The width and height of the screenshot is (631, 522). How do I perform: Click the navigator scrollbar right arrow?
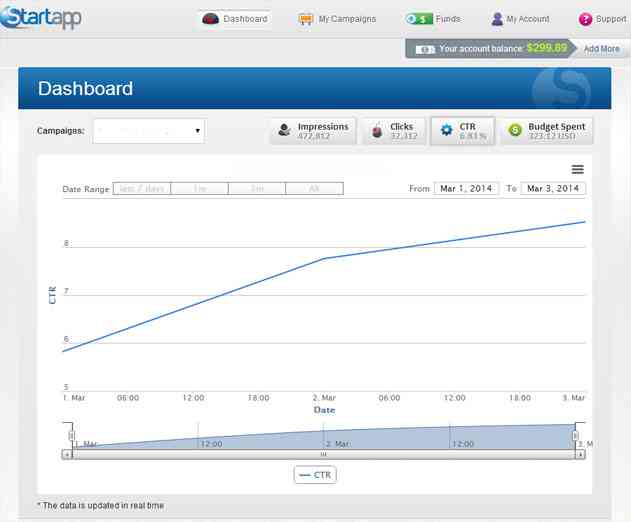coord(580,455)
